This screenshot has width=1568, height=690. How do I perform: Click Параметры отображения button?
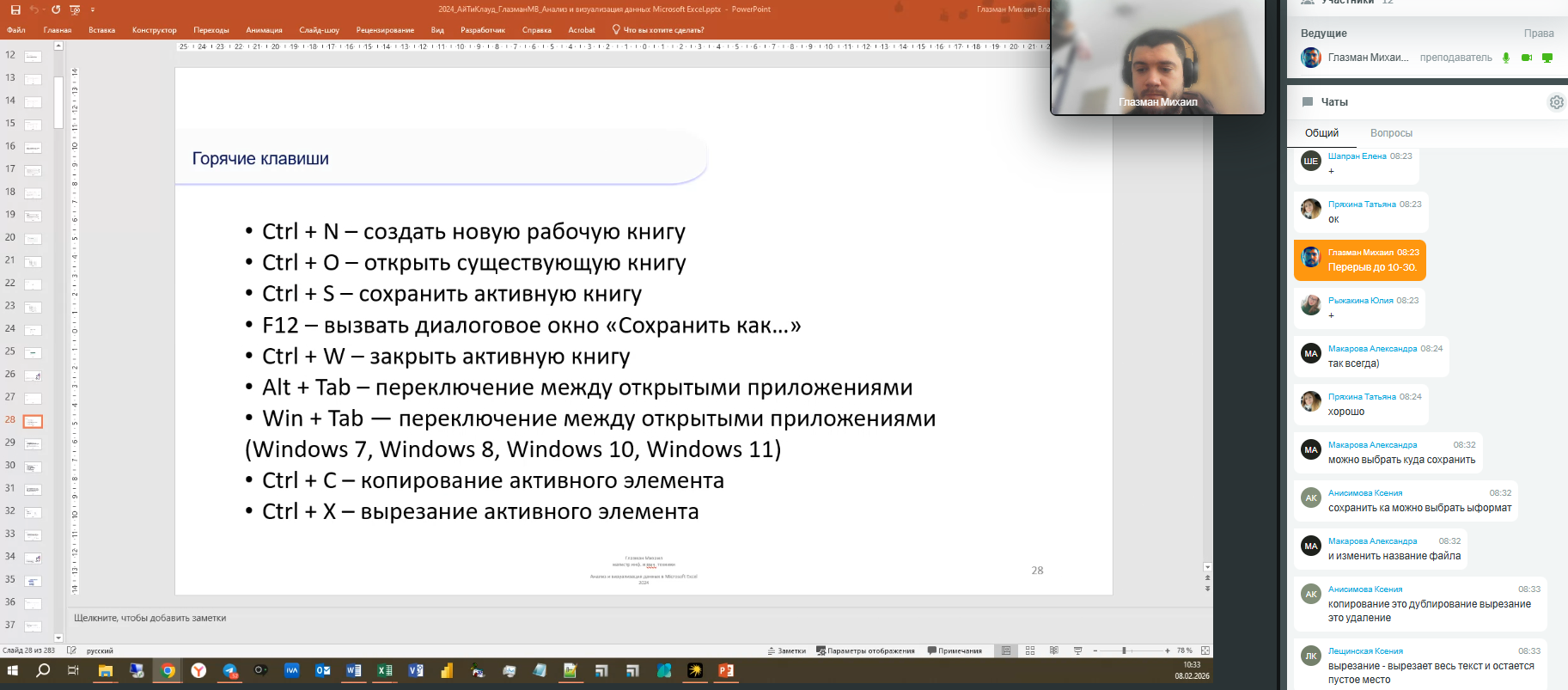click(x=865, y=650)
